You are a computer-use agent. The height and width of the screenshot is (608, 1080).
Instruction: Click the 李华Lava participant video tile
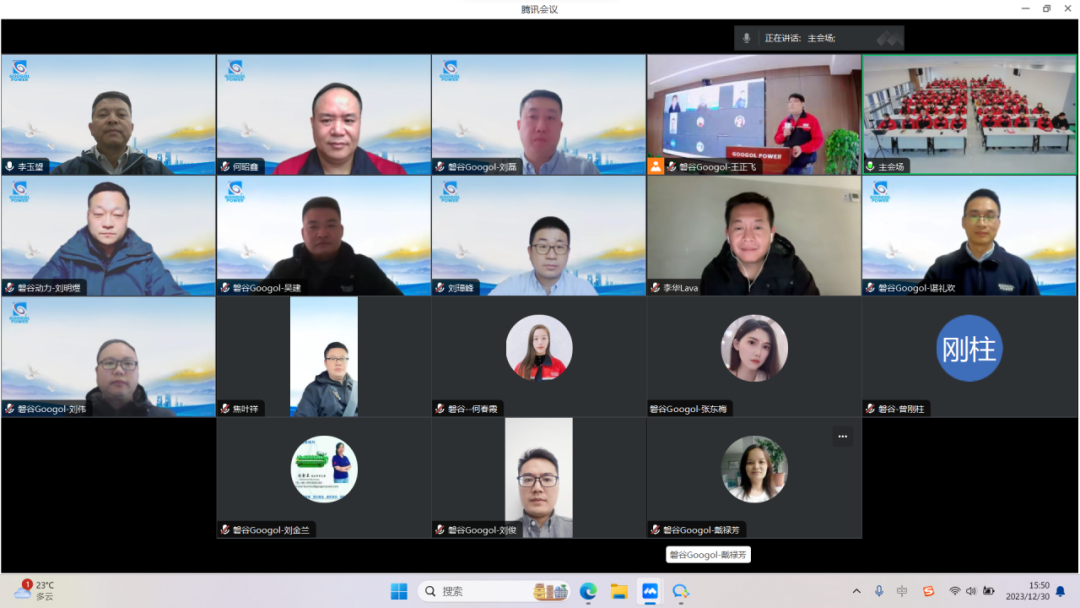pyautogui.click(x=754, y=235)
